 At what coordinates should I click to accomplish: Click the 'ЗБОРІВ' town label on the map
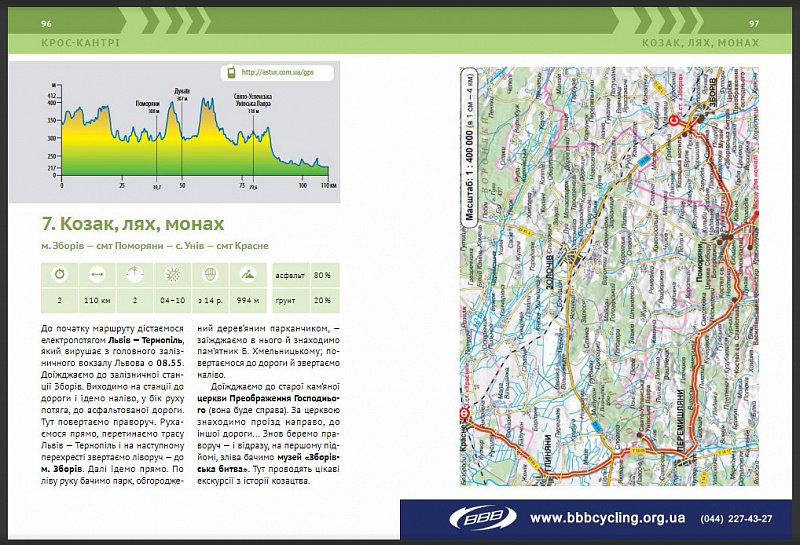point(712,92)
